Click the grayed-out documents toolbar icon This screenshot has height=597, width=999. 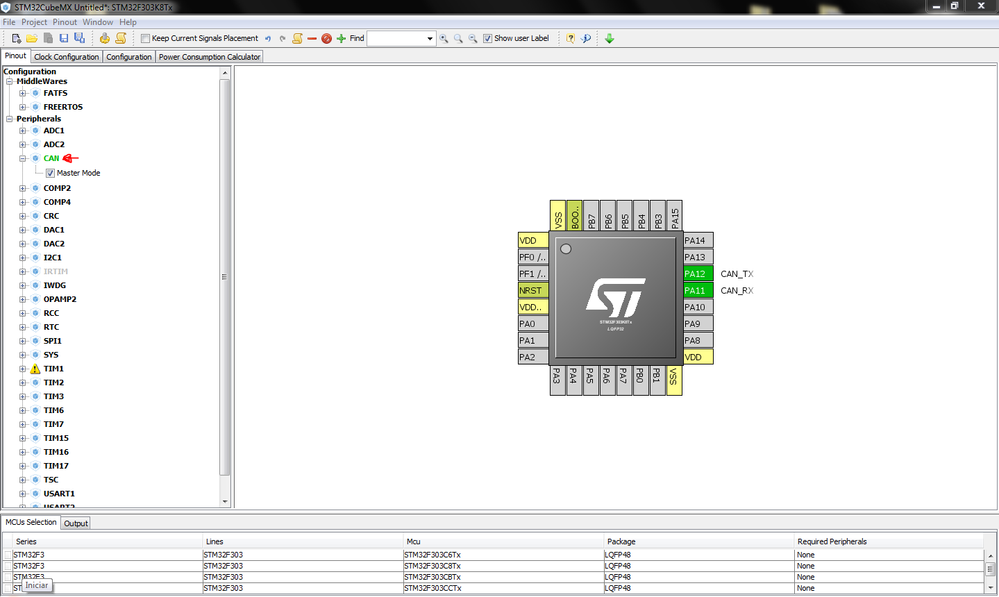pyautogui.click(x=48, y=38)
